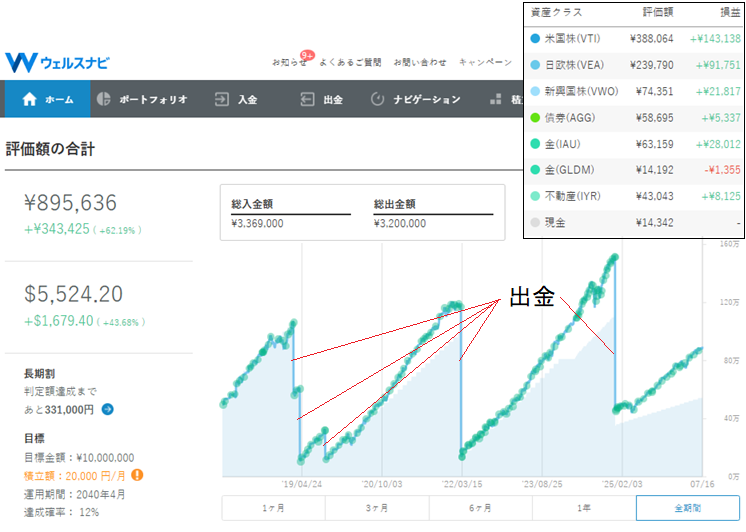
Task: Select the 入金 deposit icon
Action: point(222,99)
